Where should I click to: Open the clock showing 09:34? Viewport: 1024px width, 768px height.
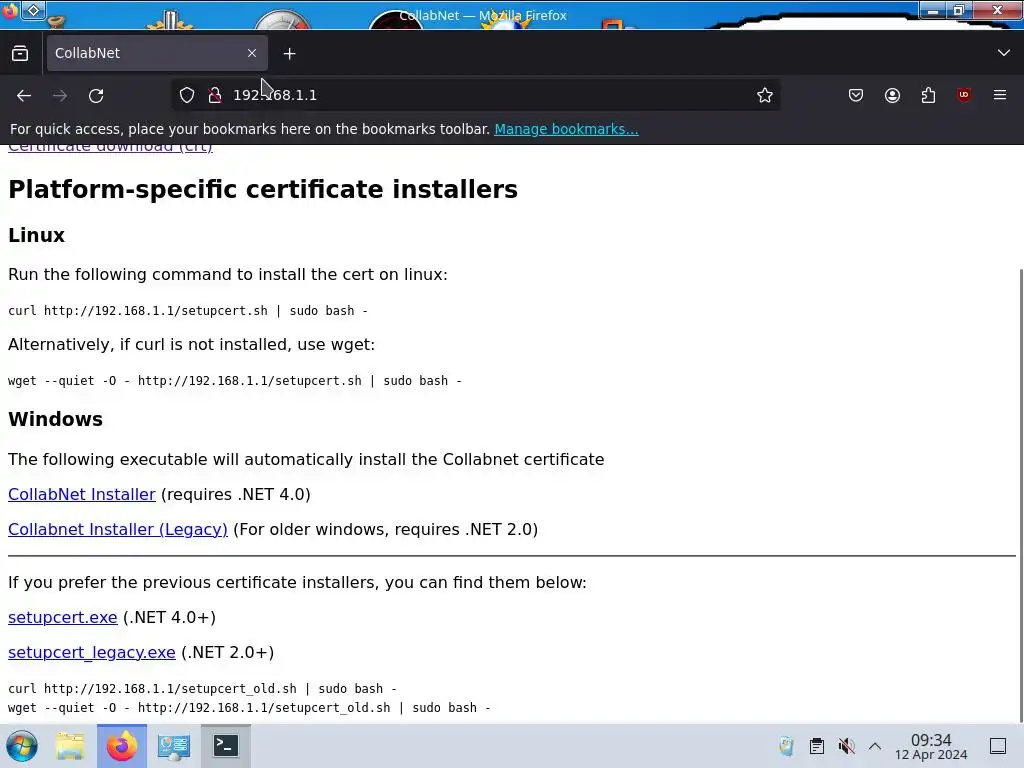pyautogui.click(x=931, y=746)
